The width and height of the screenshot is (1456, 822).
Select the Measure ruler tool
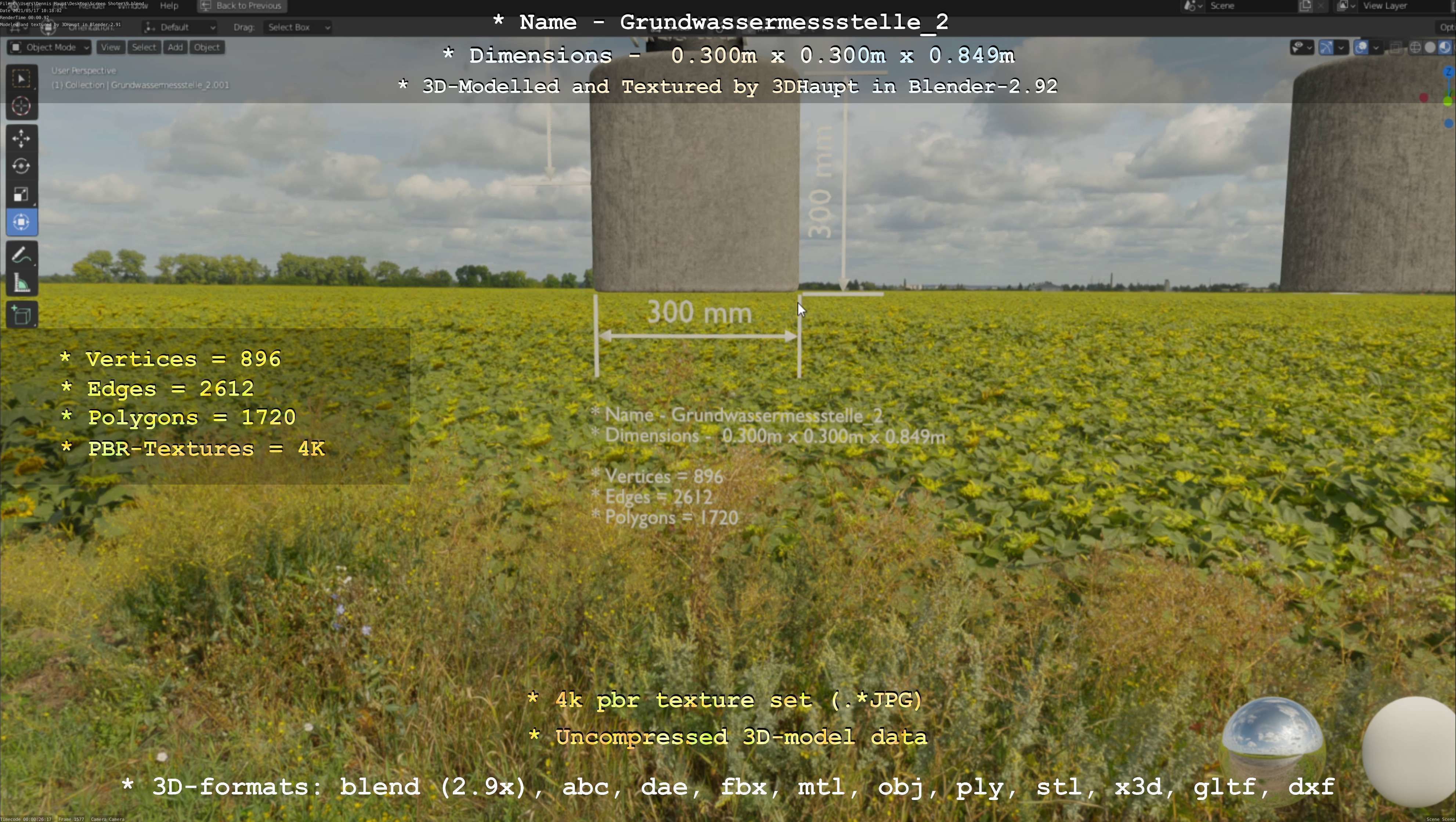(x=21, y=283)
